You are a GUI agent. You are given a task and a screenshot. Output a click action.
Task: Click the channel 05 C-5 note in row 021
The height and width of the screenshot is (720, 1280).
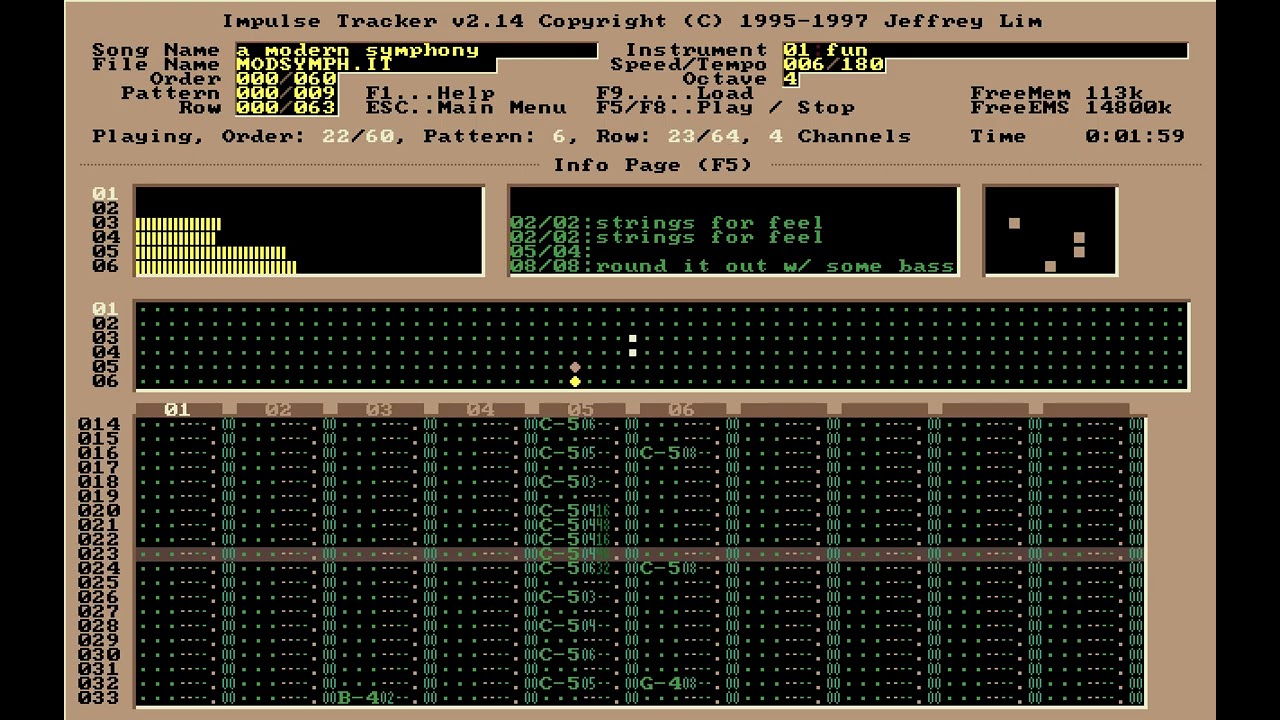(x=560, y=525)
